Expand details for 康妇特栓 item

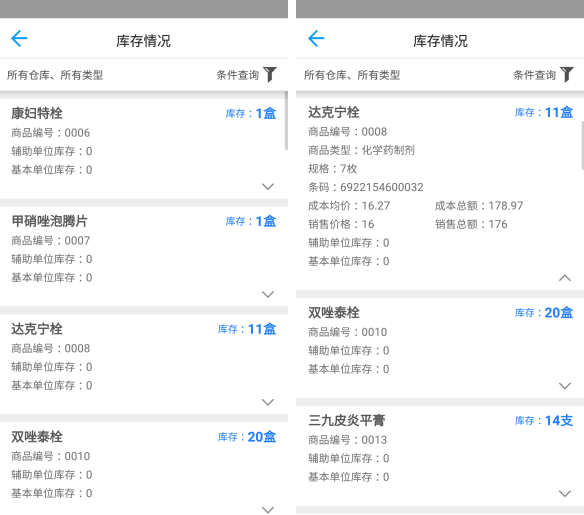tap(268, 186)
